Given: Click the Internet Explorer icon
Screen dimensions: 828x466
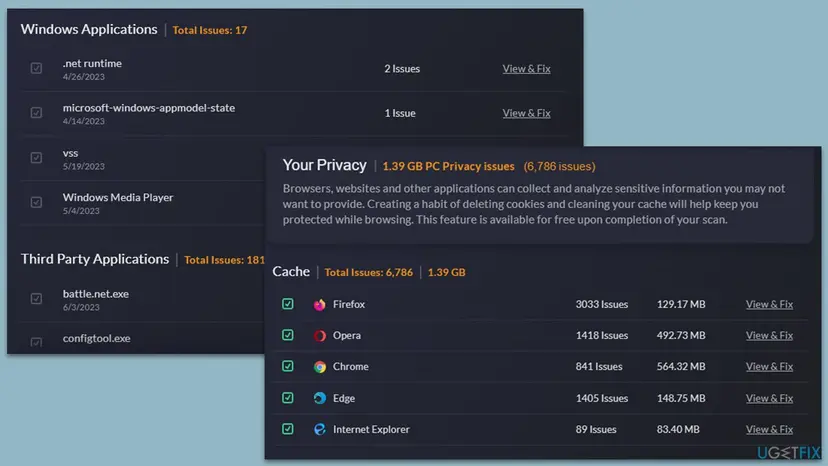Looking at the screenshot, I should 319,429.
